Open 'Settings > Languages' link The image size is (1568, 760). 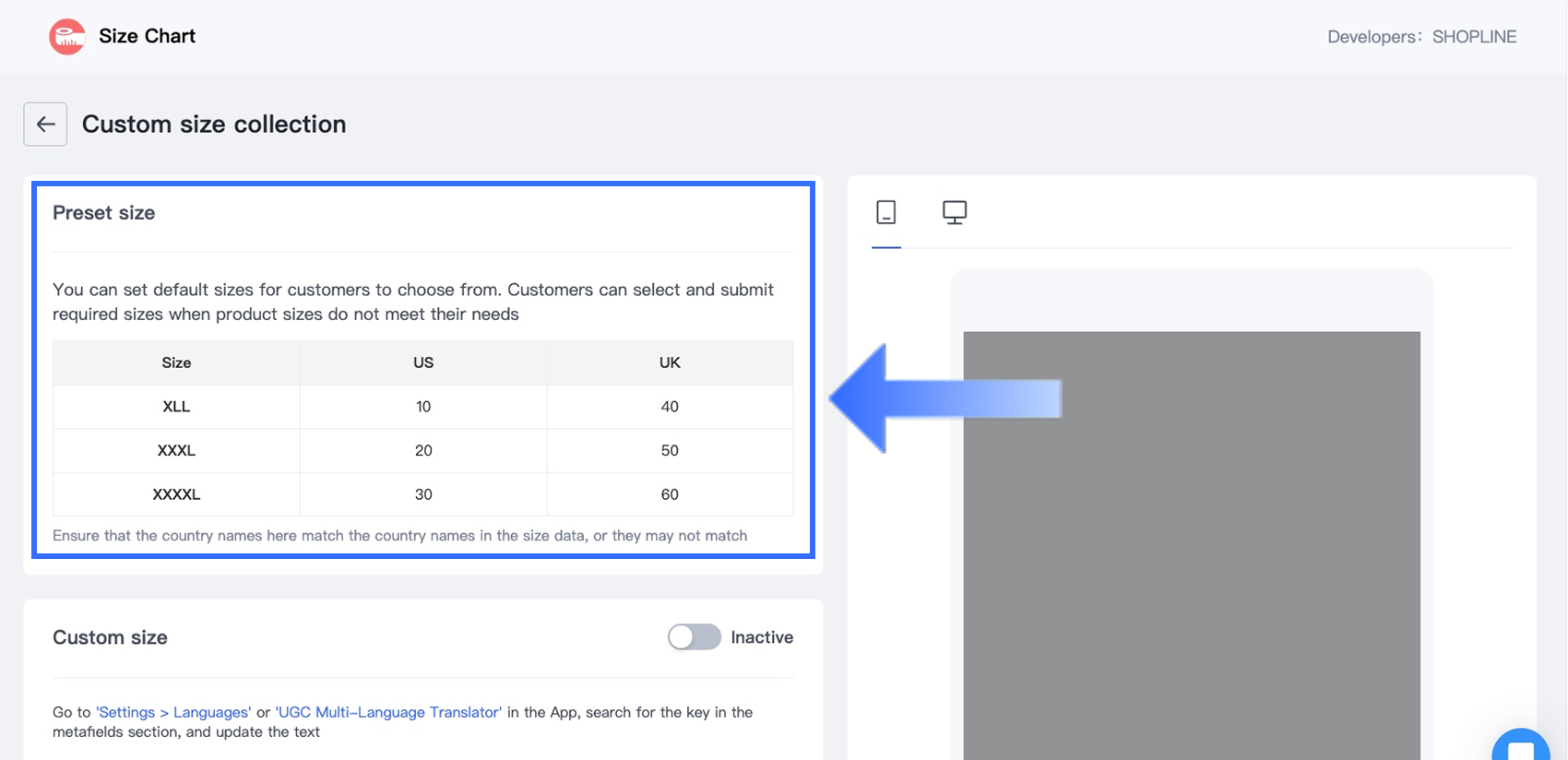[x=173, y=712]
